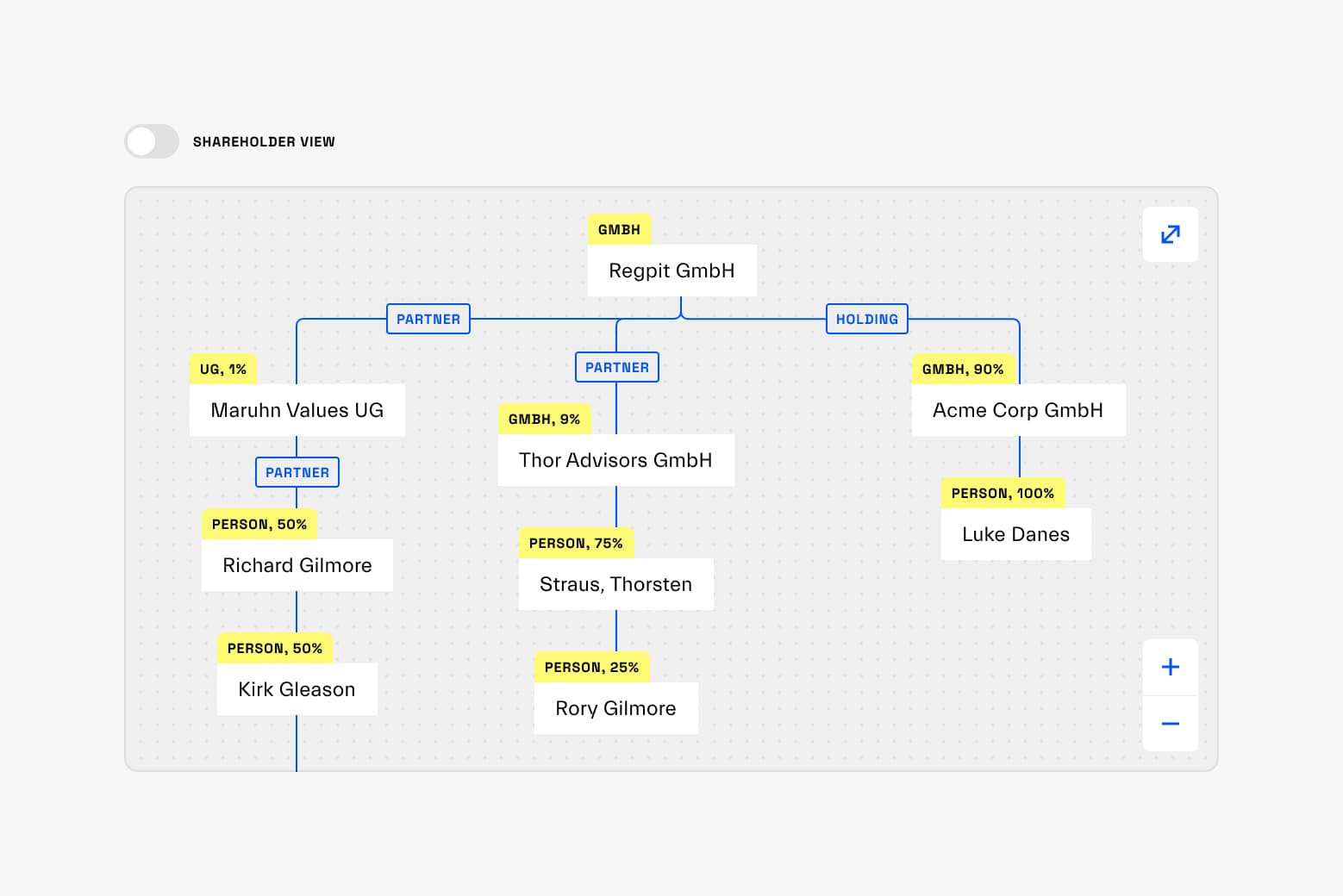Click the PARTNER label above Thor Advisors GmbH
The image size is (1343, 896).
click(616, 367)
